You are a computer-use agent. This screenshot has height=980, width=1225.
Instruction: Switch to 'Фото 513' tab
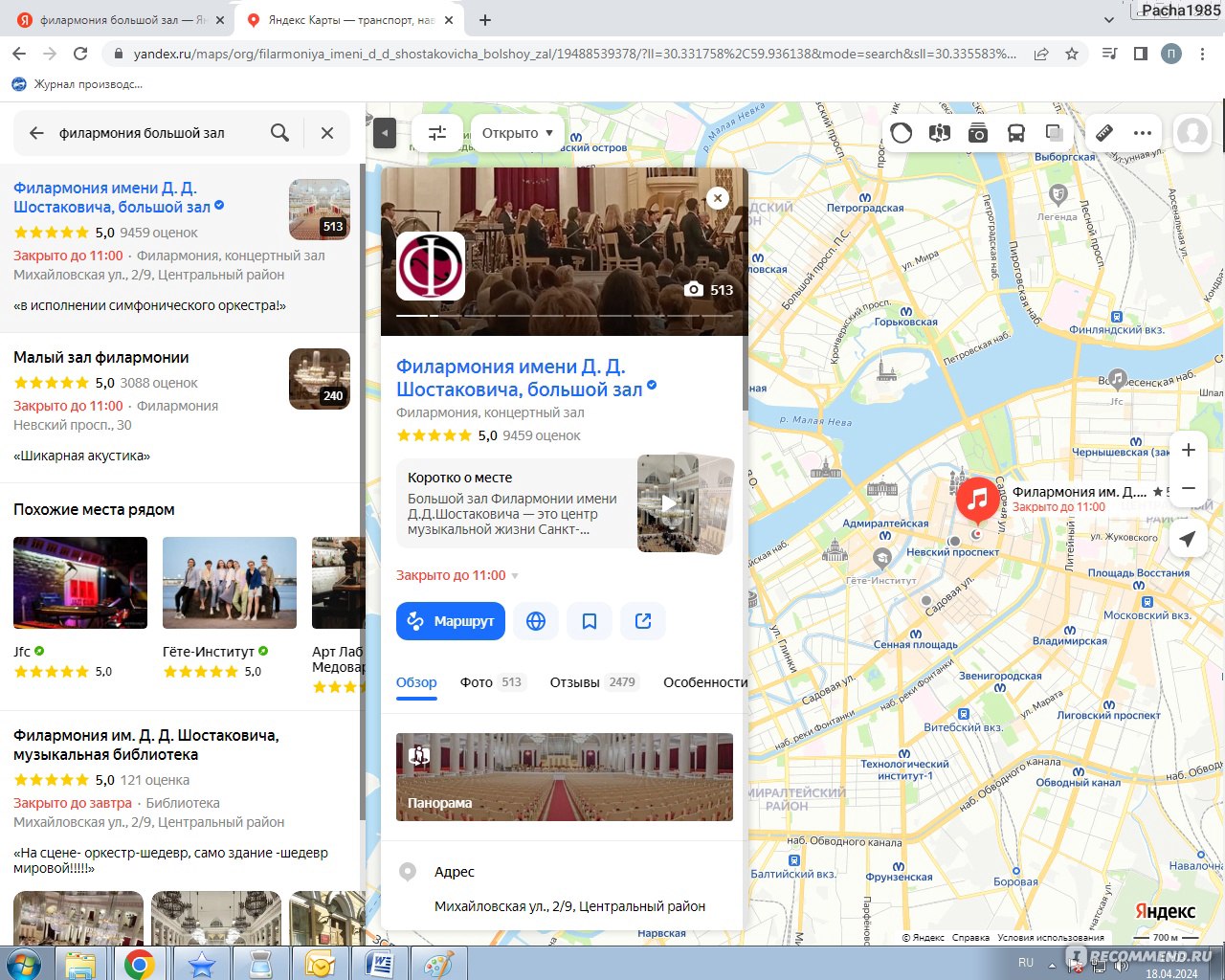point(492,682)
